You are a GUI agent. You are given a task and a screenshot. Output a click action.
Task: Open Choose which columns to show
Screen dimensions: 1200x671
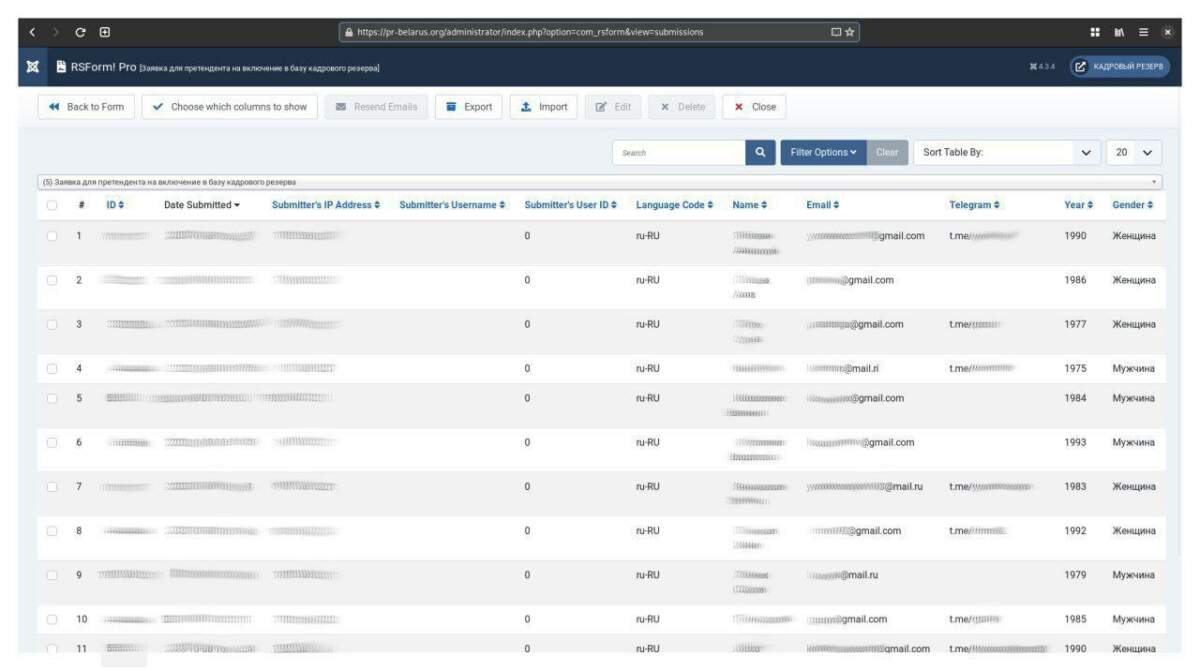(229, 107)
